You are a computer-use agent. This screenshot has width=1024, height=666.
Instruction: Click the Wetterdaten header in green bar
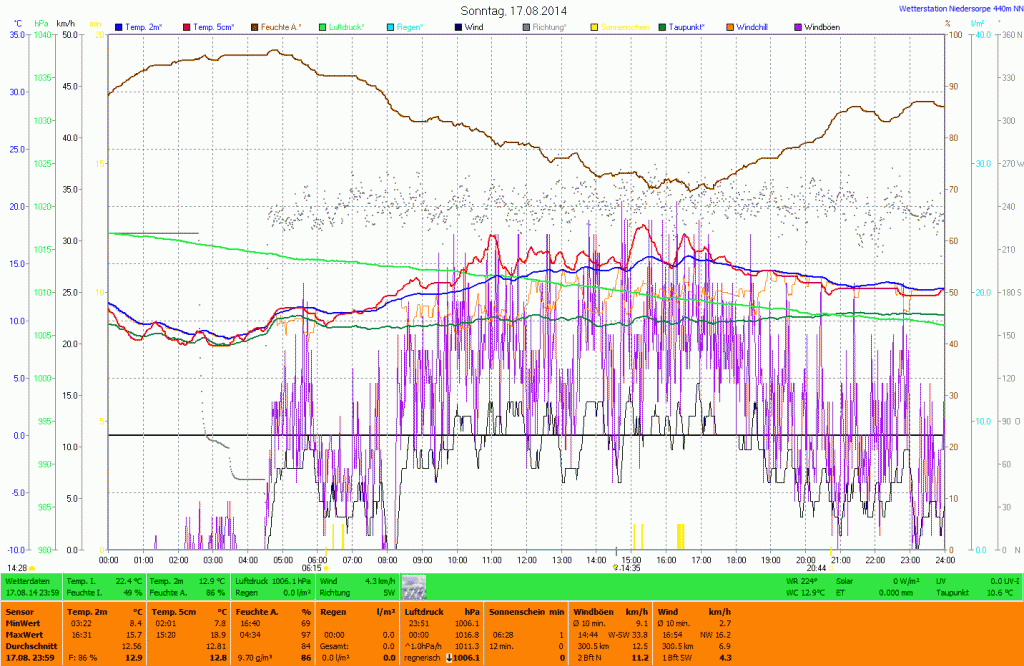(x=27, y=580)
